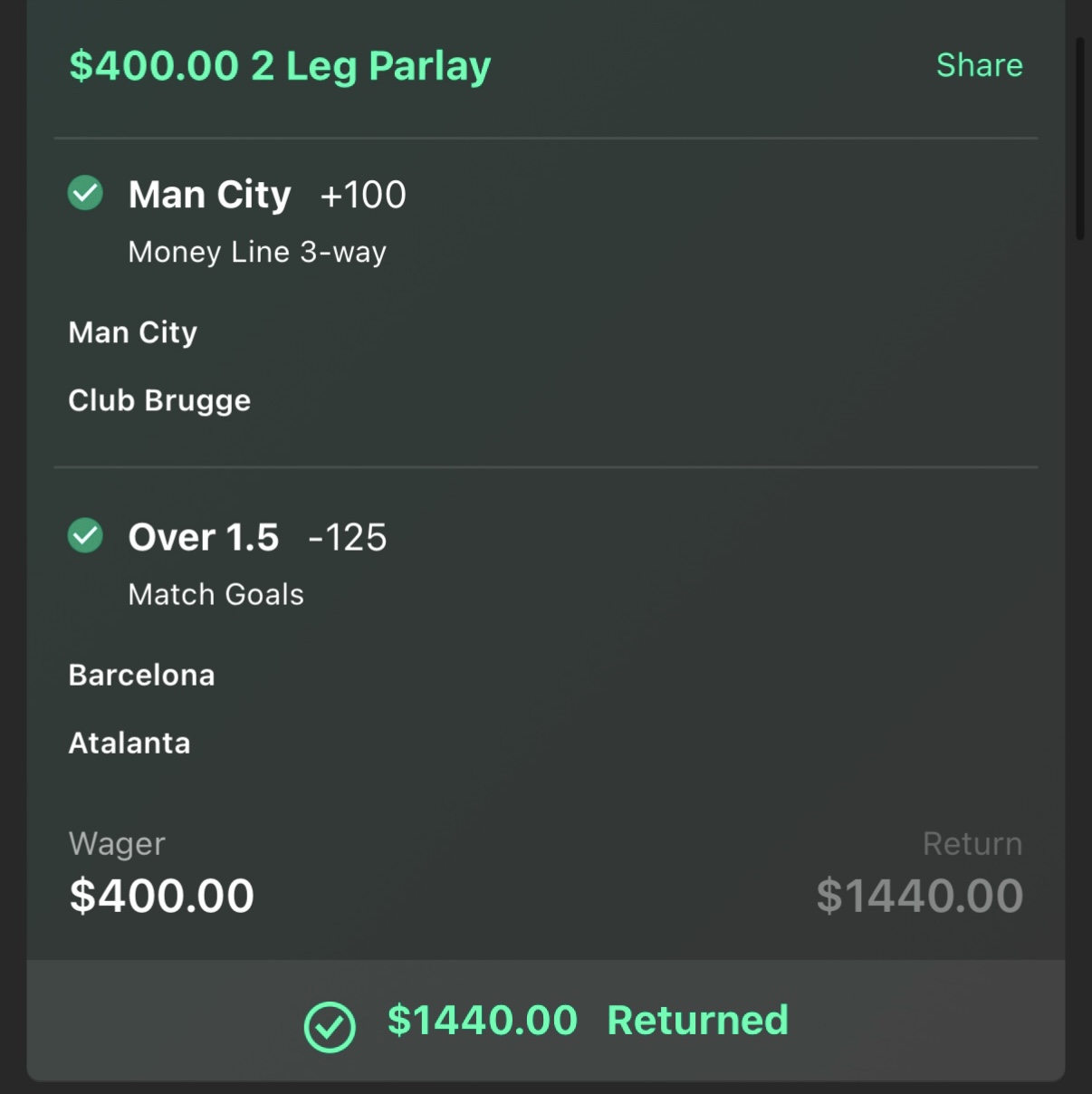1092x1094 pixels.
Task: Click the vertical scrollbar on the right edge
Action: [1079, 138]
